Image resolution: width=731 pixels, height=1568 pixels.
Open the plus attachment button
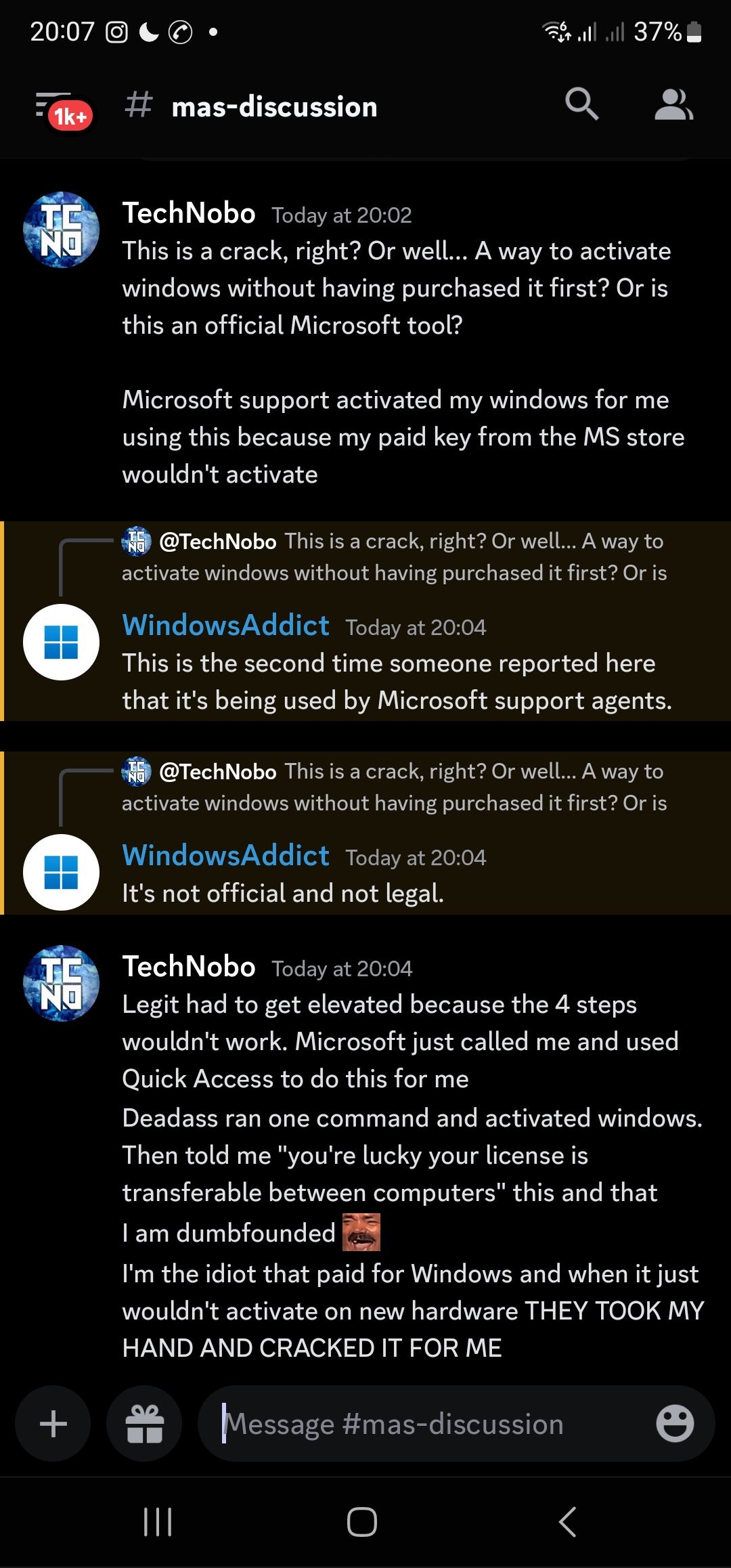pos(53,1423)
